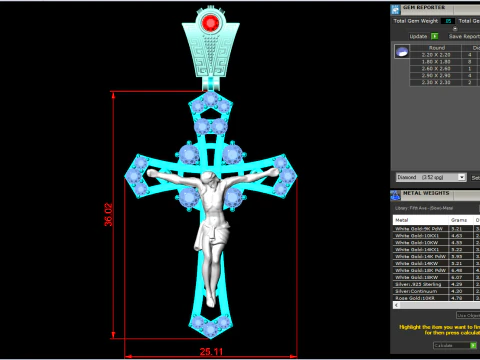This screenshot has width=480, height=360.
Task: Click the Calculate button
Action: (455, 346)
